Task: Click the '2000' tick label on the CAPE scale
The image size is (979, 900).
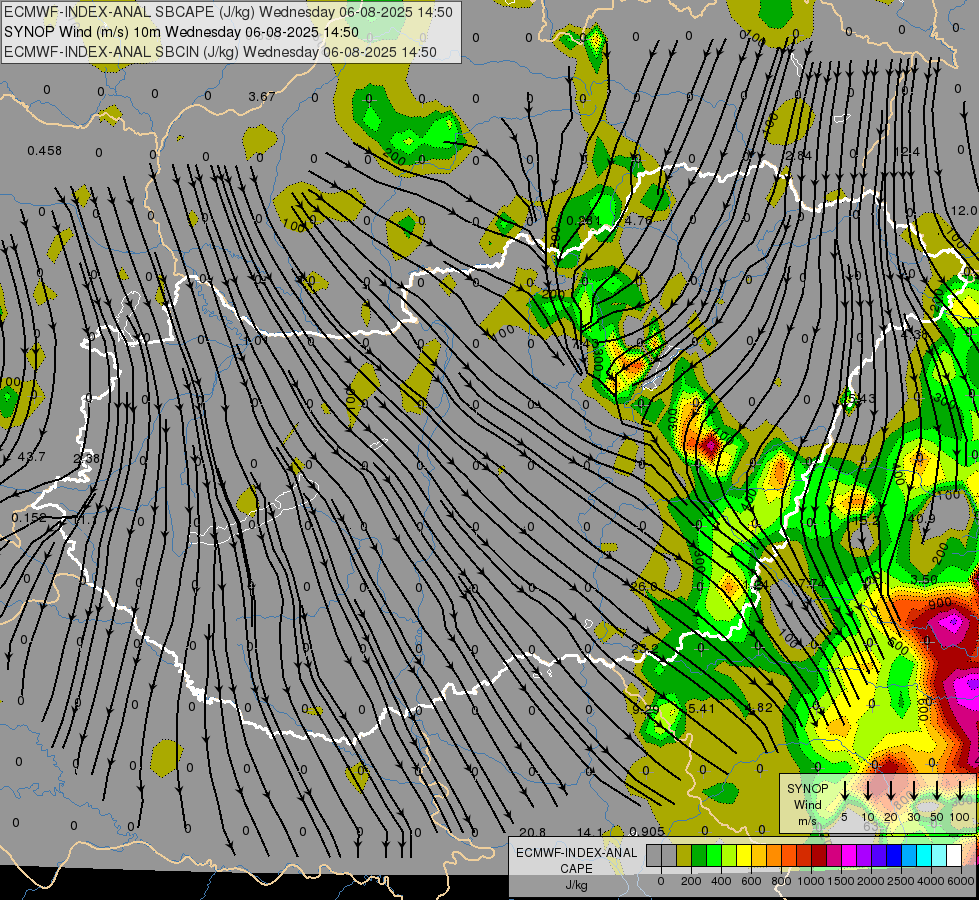Action: pyautogui.click(x=871, y=881)
